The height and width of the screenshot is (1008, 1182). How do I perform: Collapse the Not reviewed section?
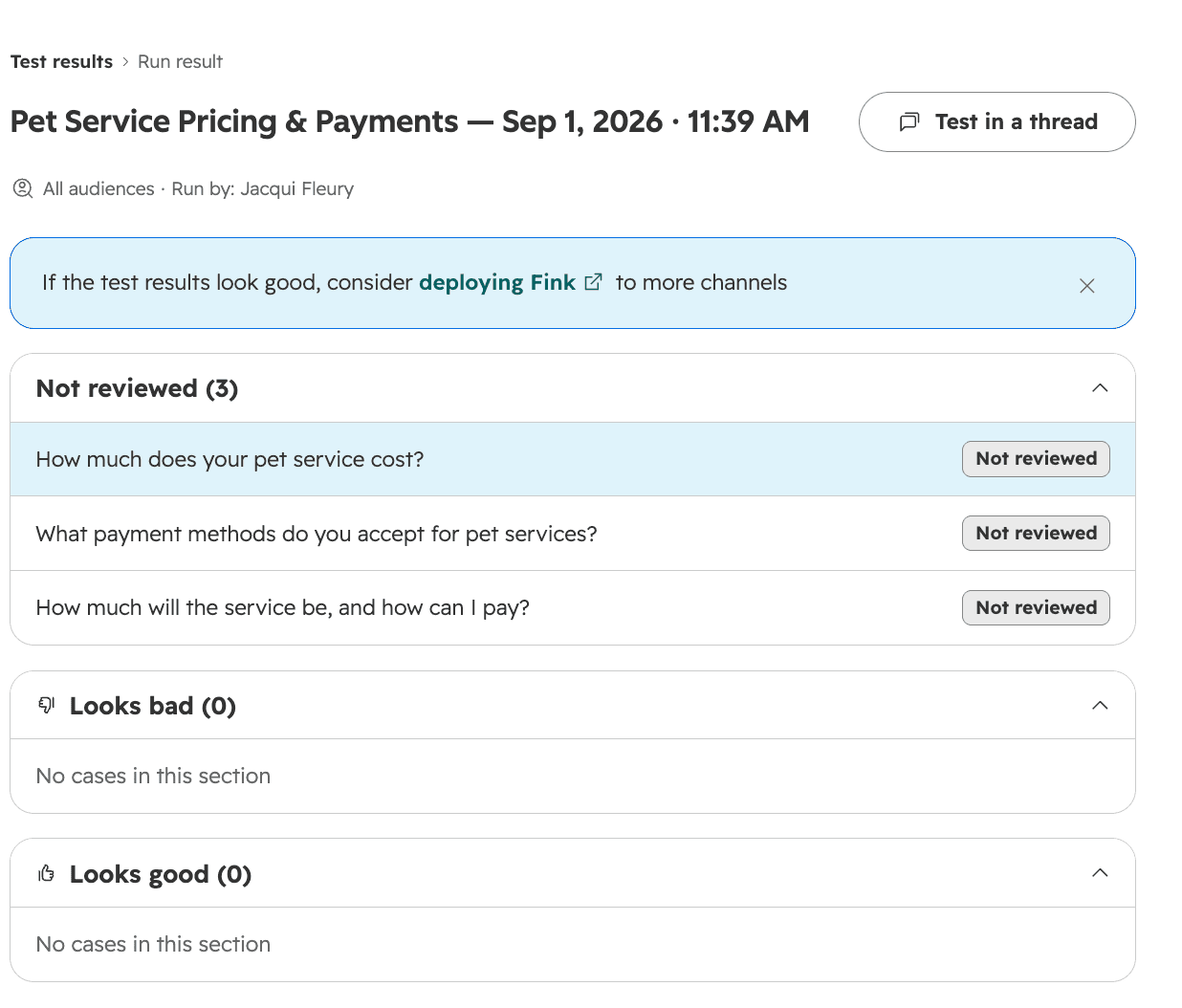point(1100,388)
